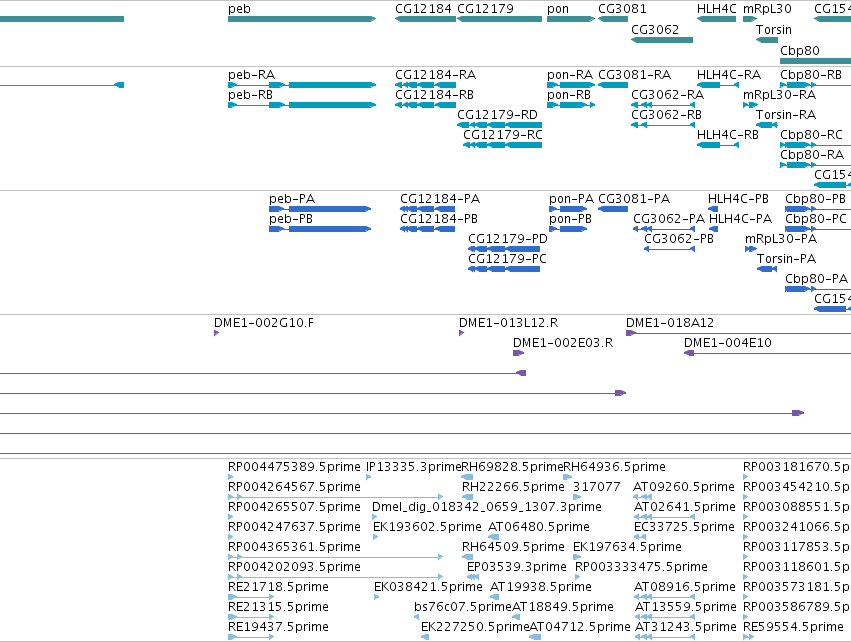
Task: Select protein CG12179-PD
Action: coord(504,249)
